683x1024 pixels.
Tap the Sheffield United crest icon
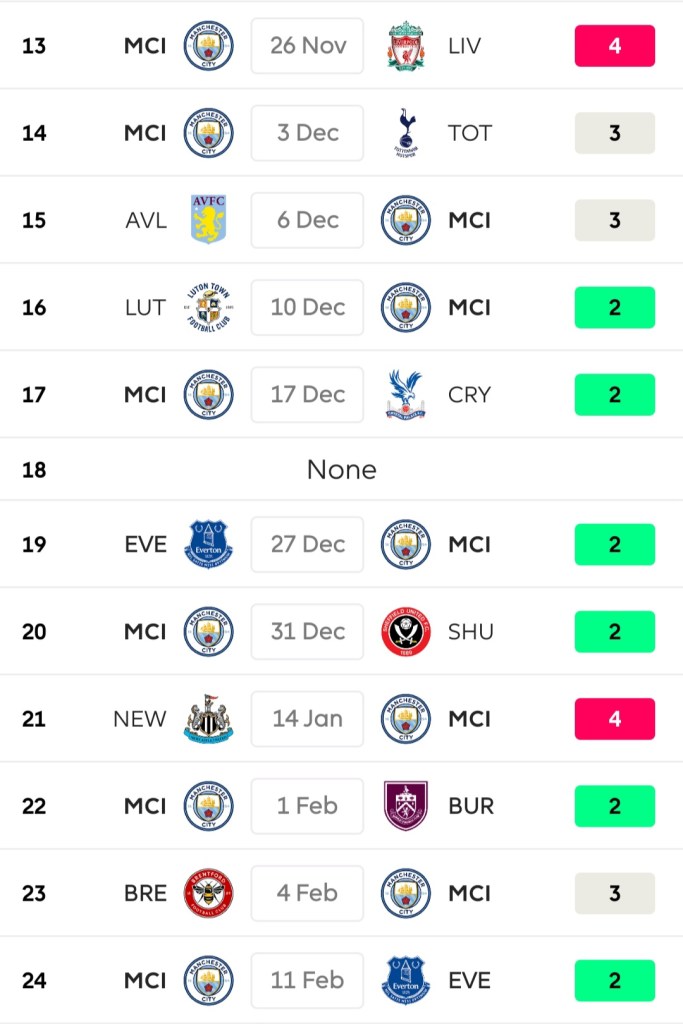pyautogui.click(x=406, y=631)
